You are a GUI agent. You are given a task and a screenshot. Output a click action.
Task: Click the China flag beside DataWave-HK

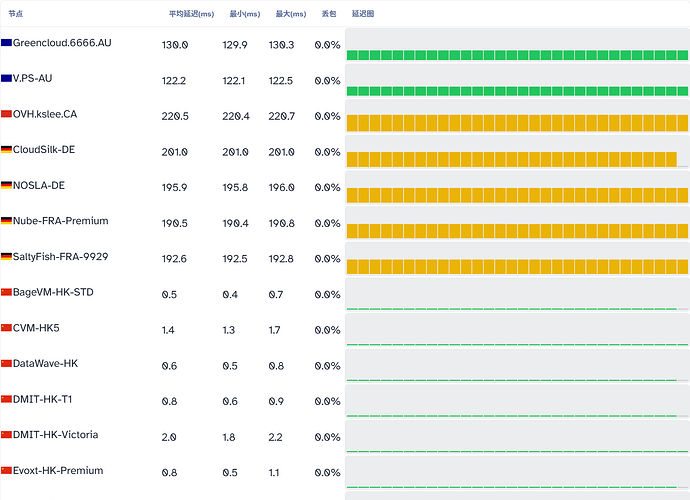[6, 363]
